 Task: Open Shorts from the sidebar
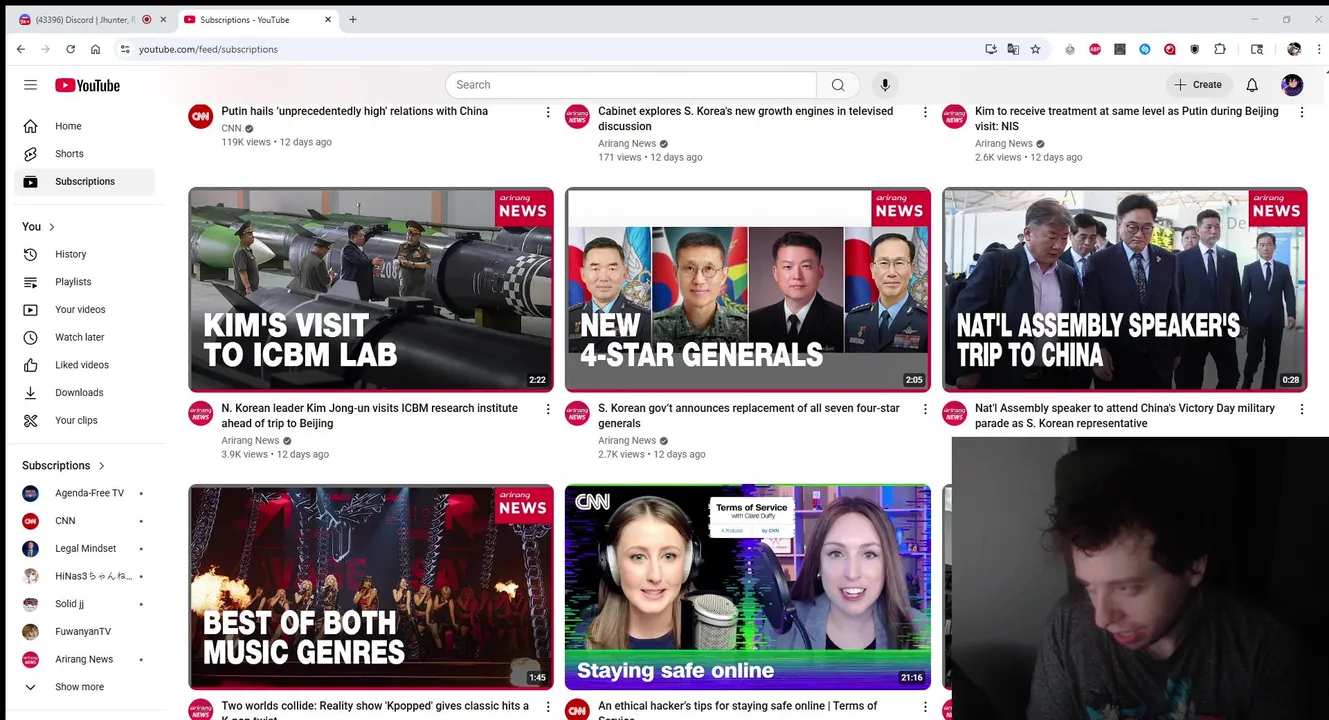[86, 154]
